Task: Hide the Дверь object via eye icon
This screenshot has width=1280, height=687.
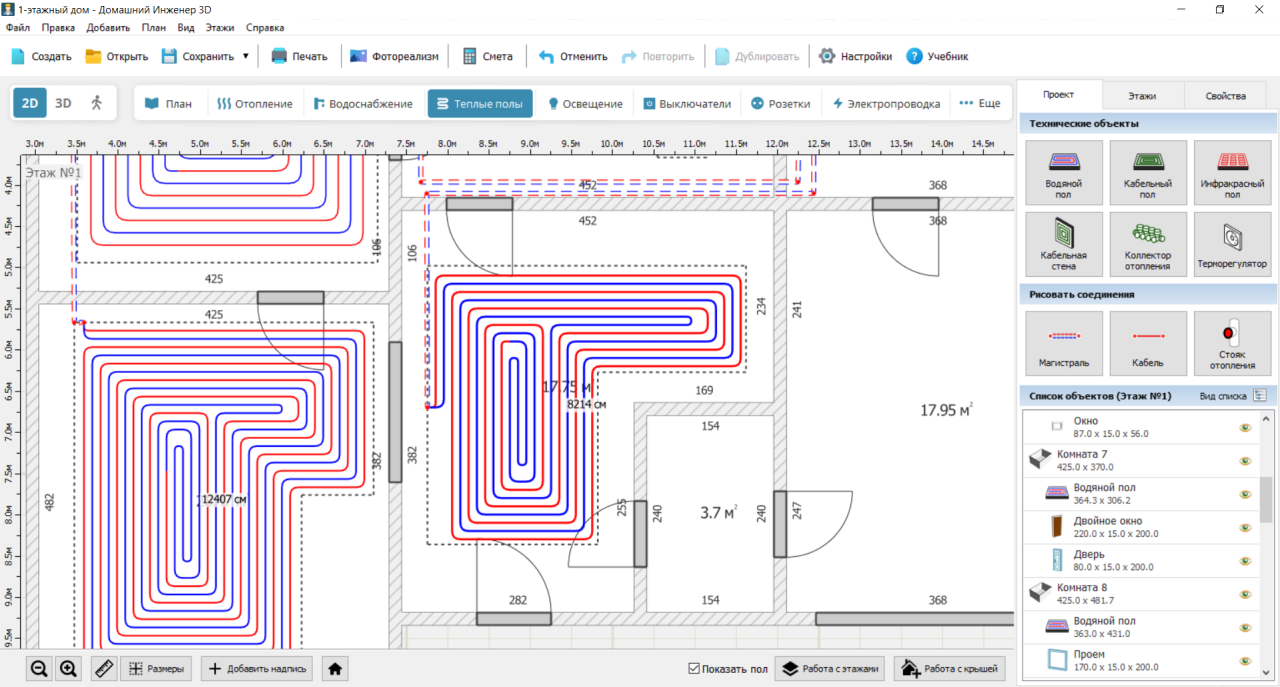Action: (1245, 561)
